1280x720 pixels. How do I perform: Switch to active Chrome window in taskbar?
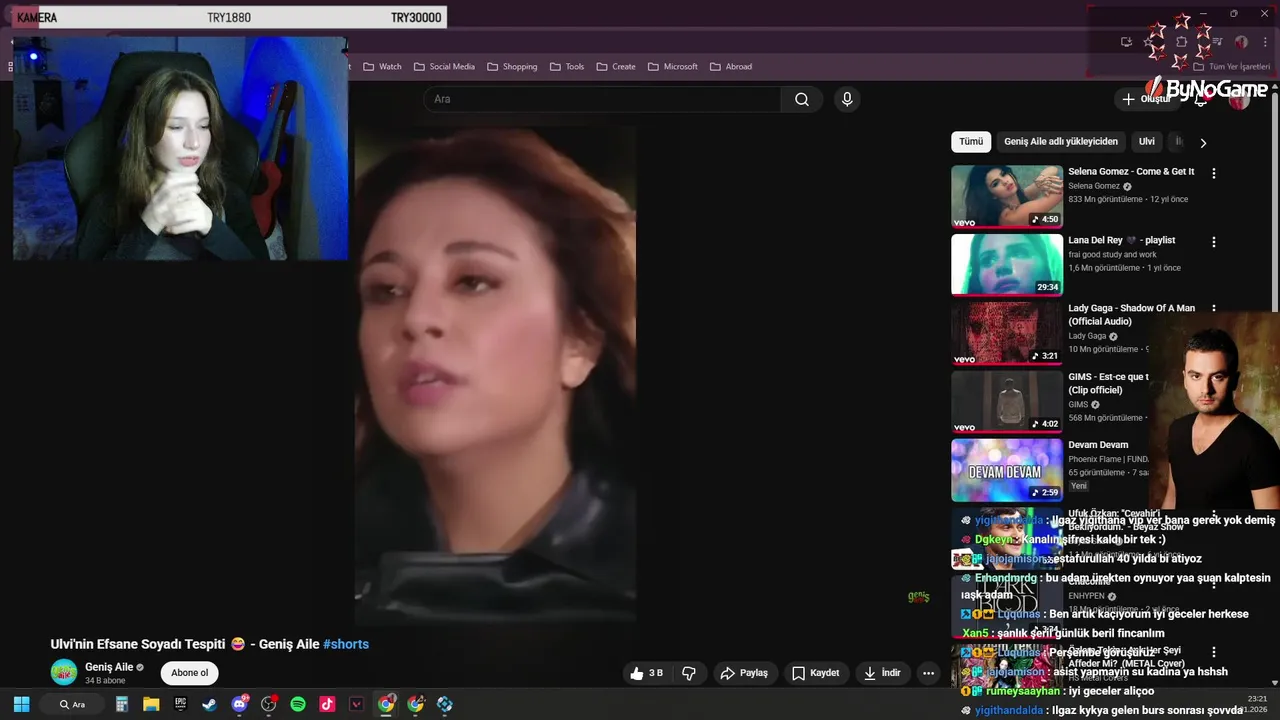pyautogui.click(x=386, y=704)
